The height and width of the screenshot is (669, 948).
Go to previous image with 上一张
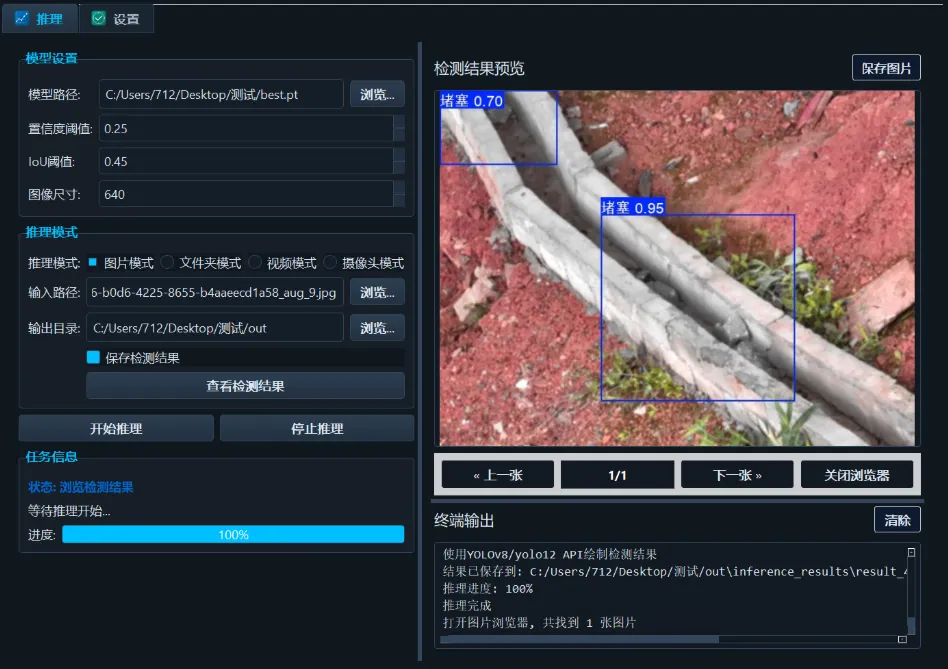point(497,474)
